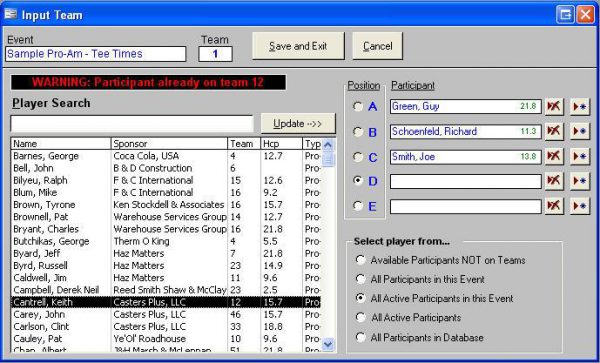Select player Caldwell, Jim

(166, 278)
